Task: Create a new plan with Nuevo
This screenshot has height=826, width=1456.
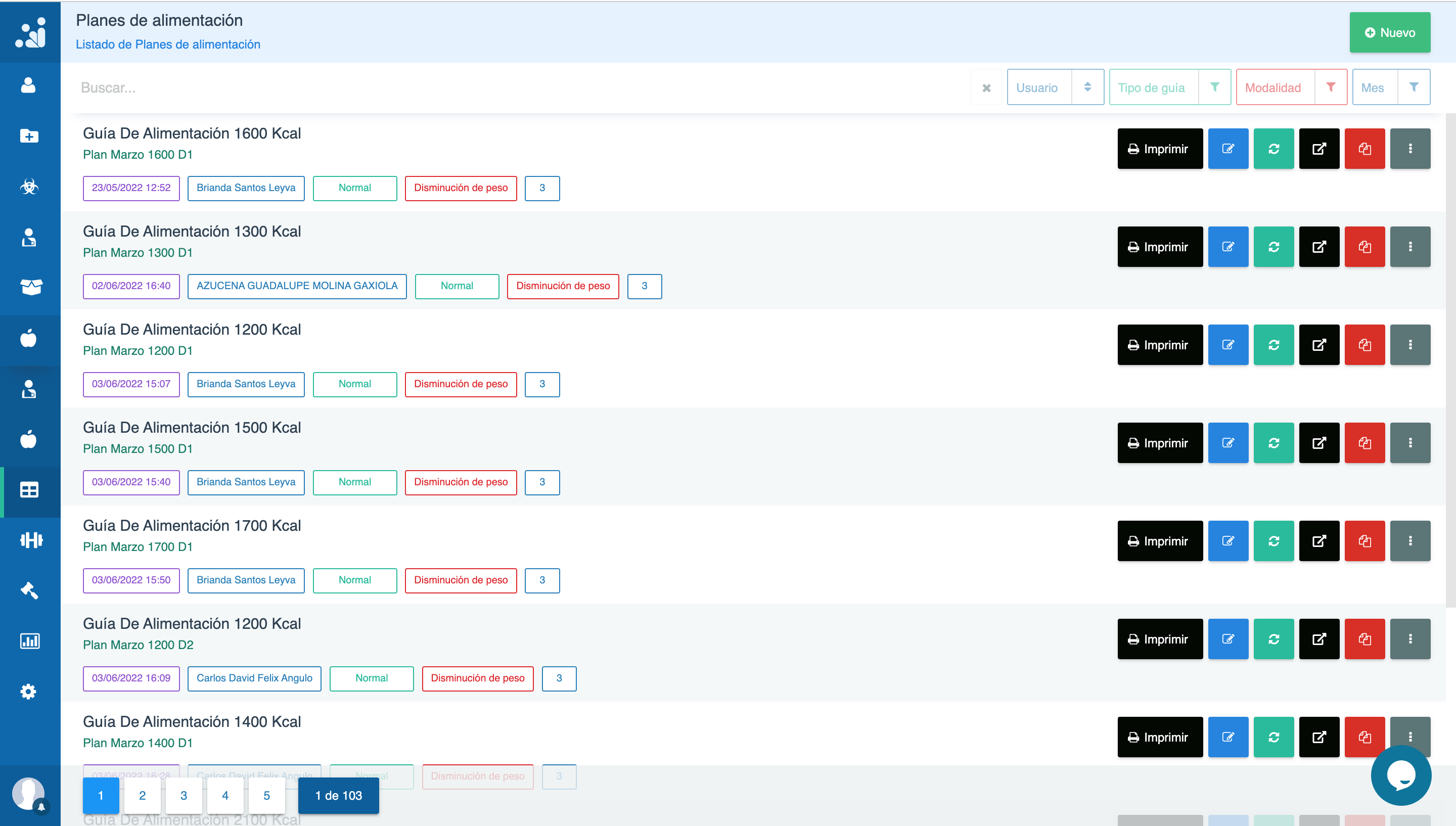Action: pyautogui.click(x=1390, y=32)
